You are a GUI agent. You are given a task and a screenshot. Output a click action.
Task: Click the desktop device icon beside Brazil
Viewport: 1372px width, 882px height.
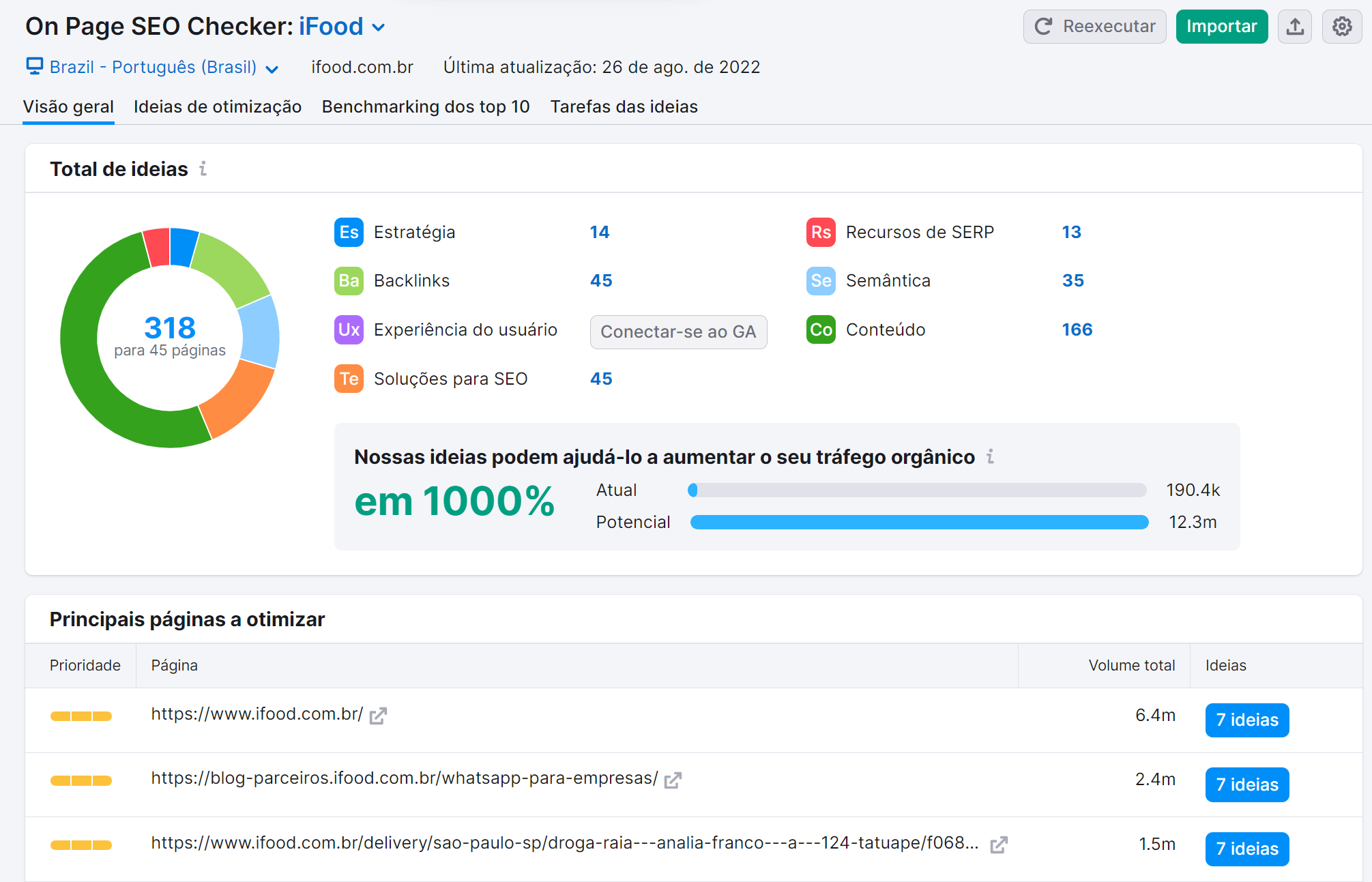34,66
